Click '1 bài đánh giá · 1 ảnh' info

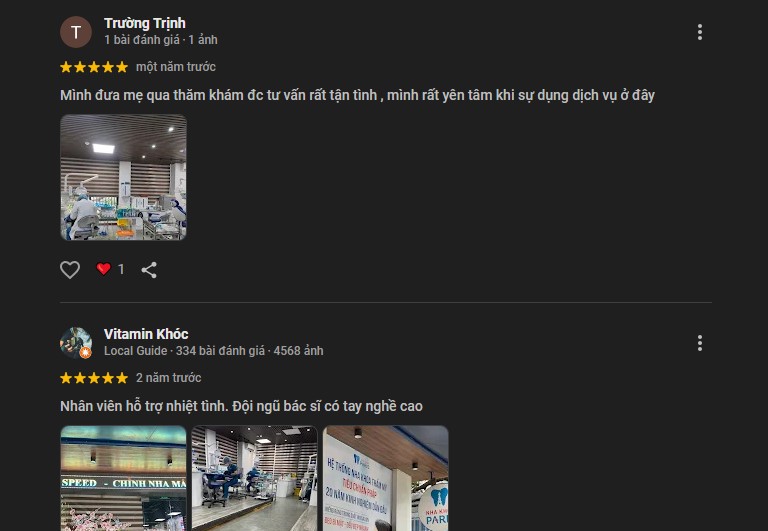point(161,40)
